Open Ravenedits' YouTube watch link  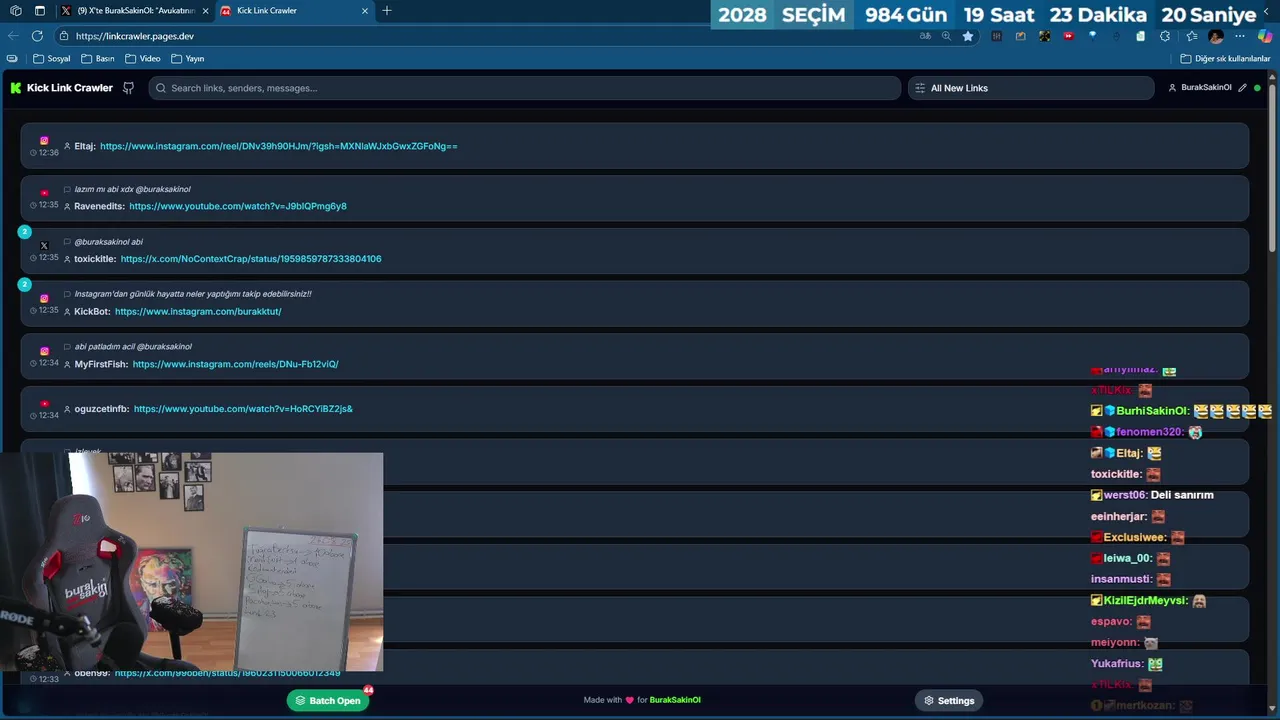238,206
